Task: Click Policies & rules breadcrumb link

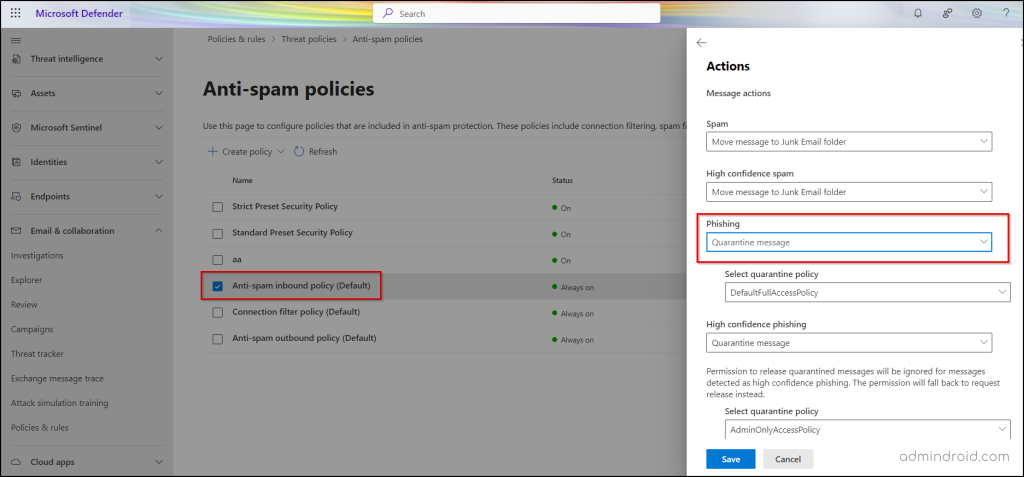Action: pyautogui.click(x=236, y=39)
